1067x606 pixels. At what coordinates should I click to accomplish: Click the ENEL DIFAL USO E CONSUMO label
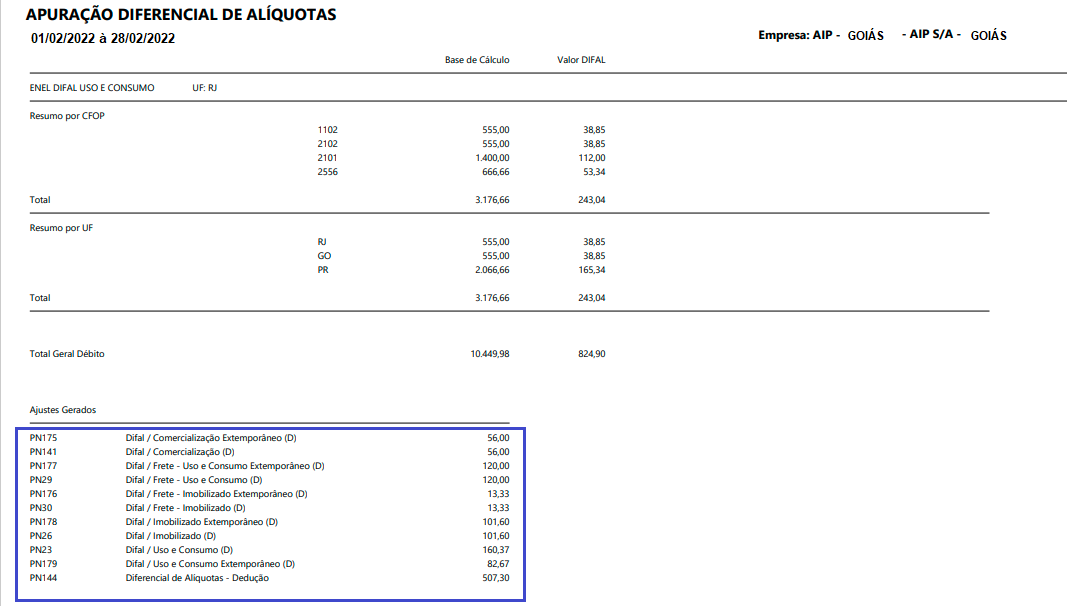(92, 88)
